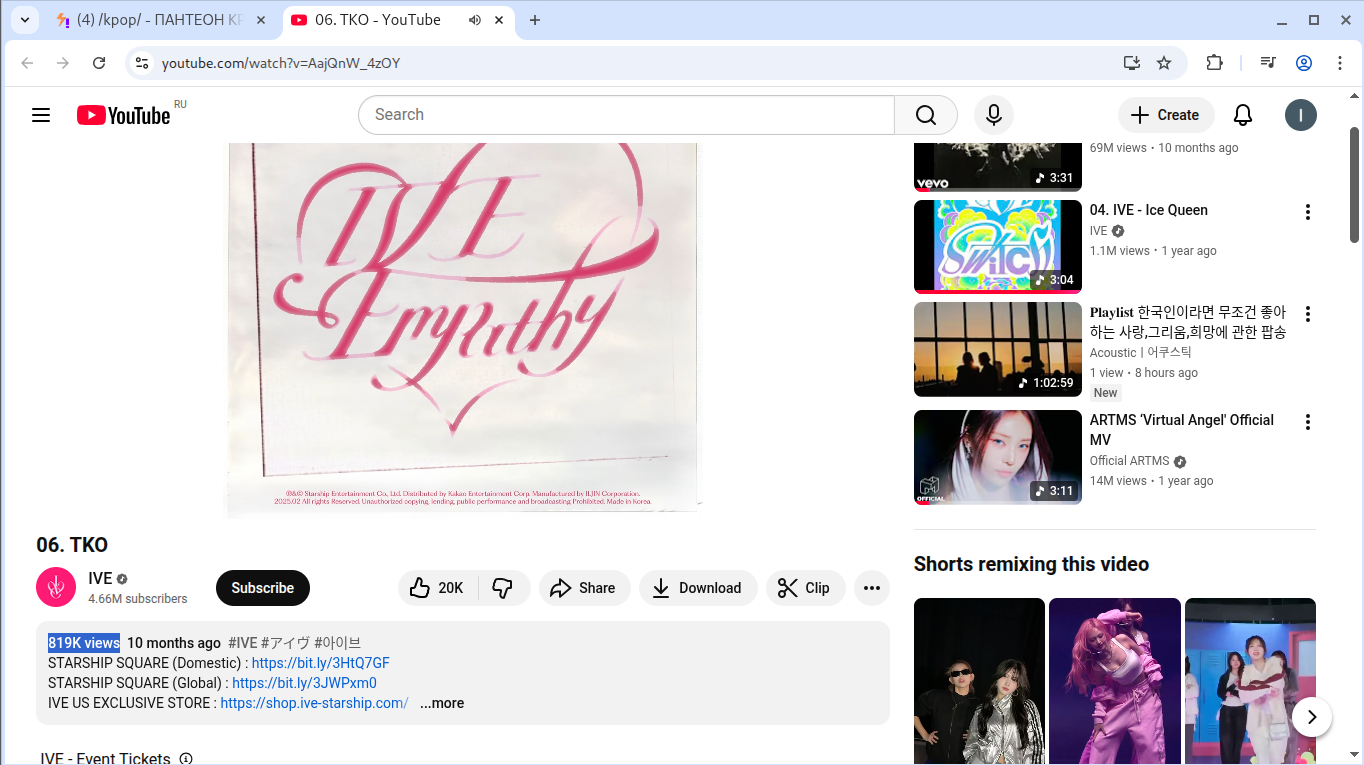Bookmark this page with the star
The width and height of the screenshot is (1364, 765).
[x=1164, y=63]
